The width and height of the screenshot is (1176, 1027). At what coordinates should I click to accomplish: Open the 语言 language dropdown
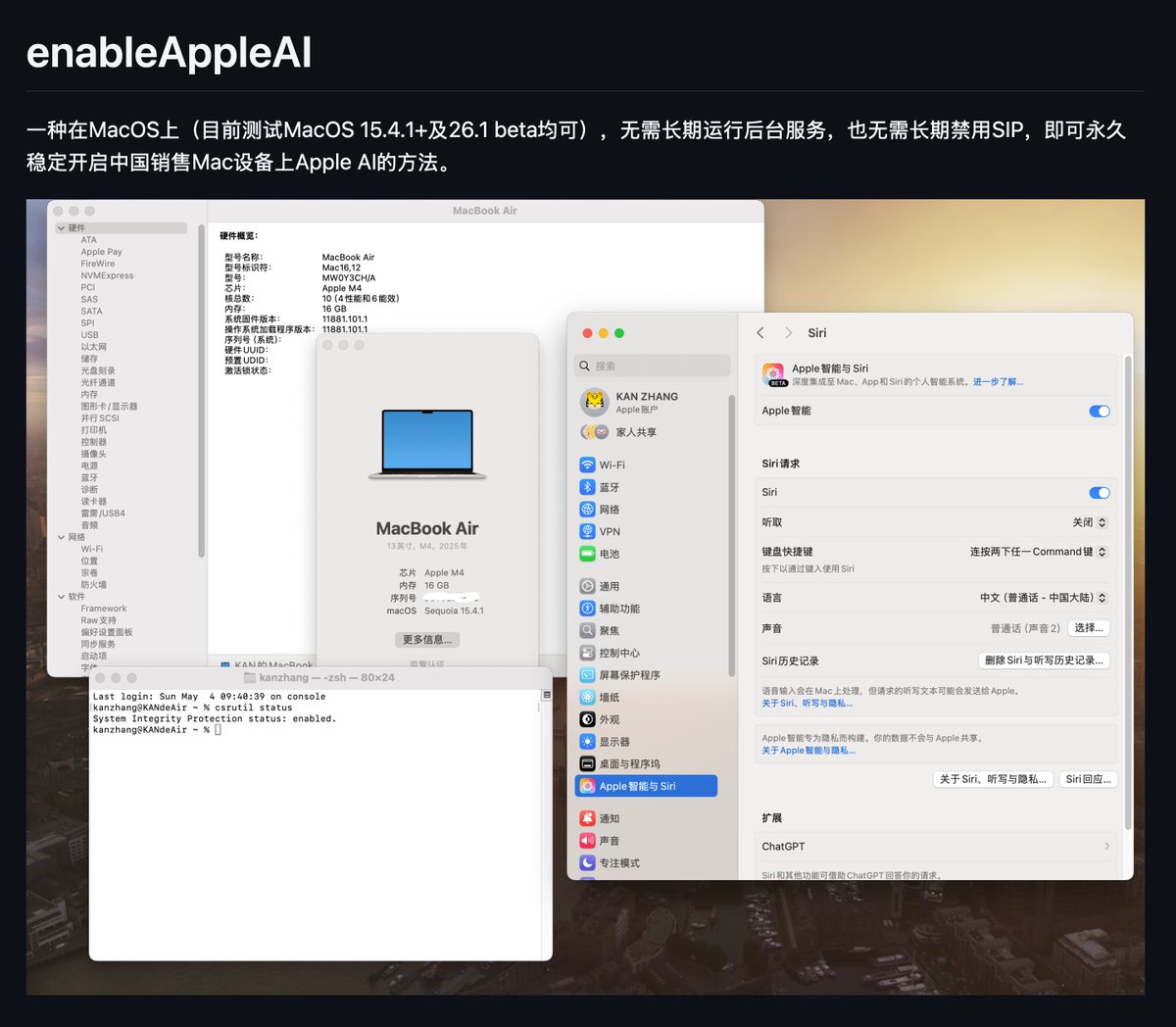coord(1044,598)
